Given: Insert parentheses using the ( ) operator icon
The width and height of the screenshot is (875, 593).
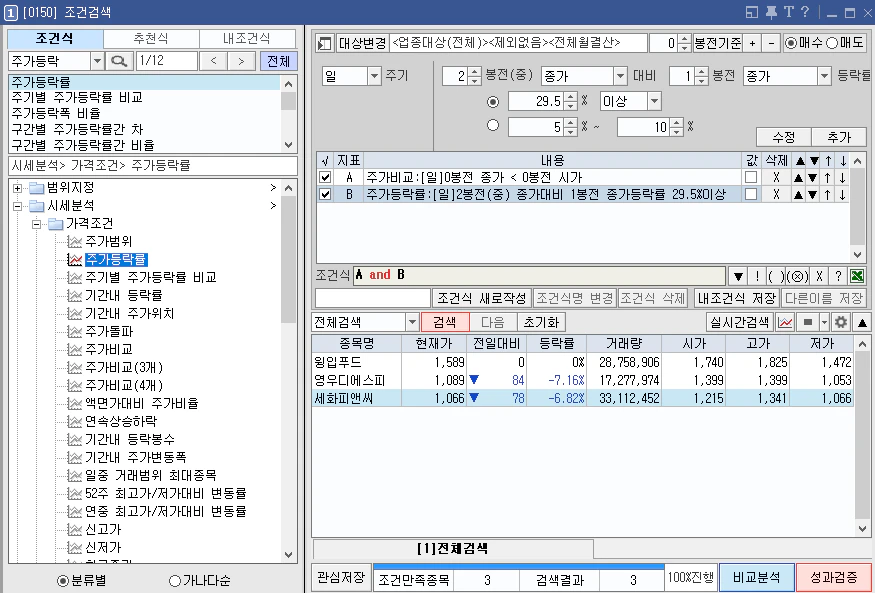Looking at the screenshot, I should click(x=777, y=276).
